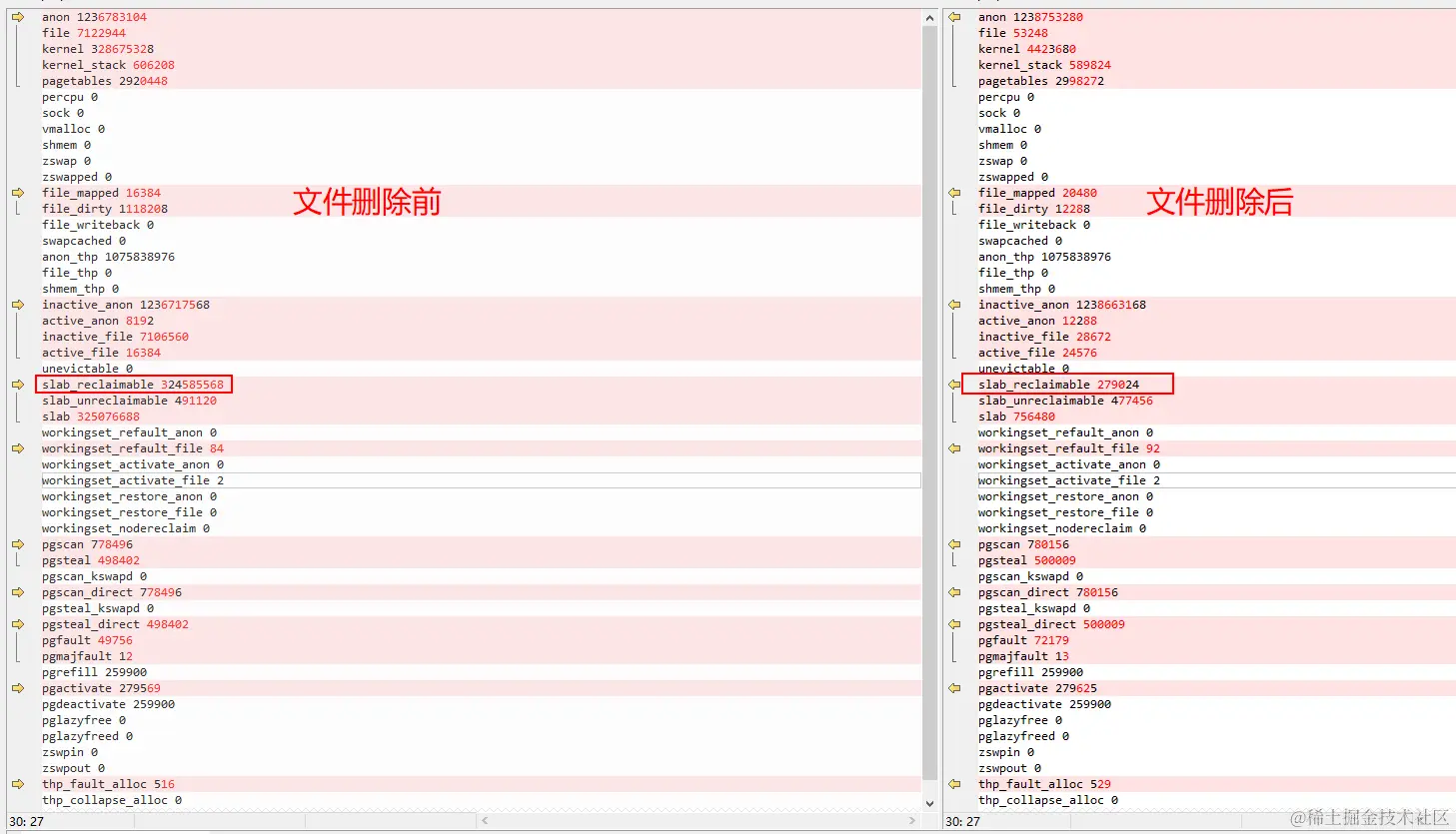The image size is (1456, 834).
Task: Select left line 'pgfault 49756'
Action: point(87,640)
